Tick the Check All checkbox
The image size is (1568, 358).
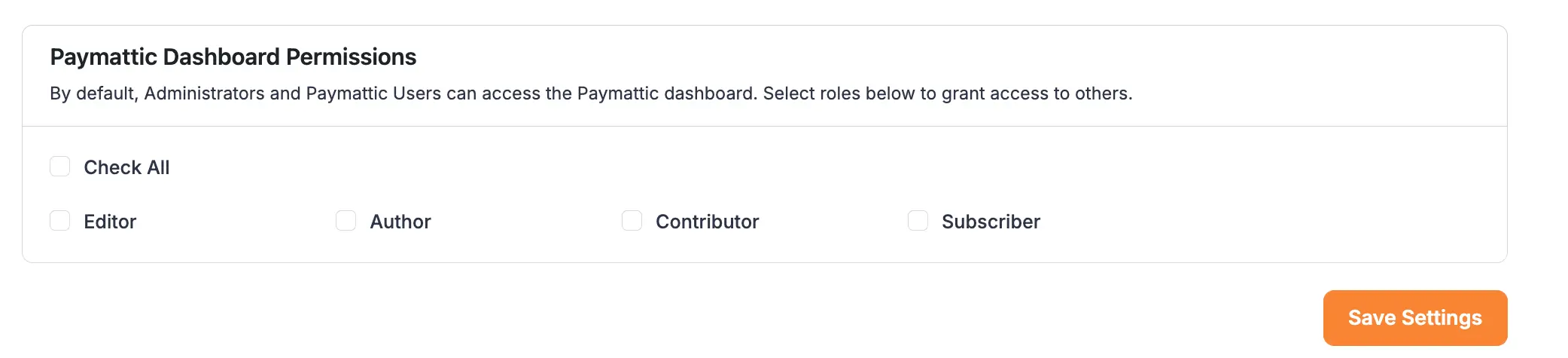point(60,167)
